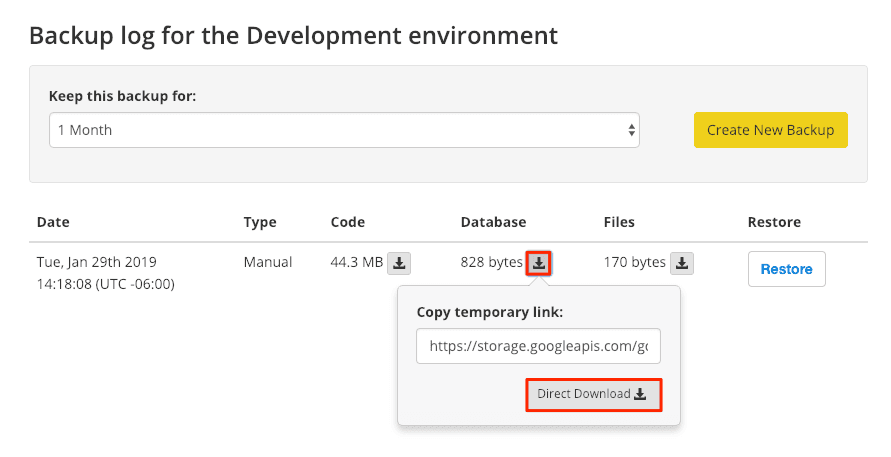
Task: Select the 'Manual' backup type cell
Action: pyautogui.click(x=268, y=262)
